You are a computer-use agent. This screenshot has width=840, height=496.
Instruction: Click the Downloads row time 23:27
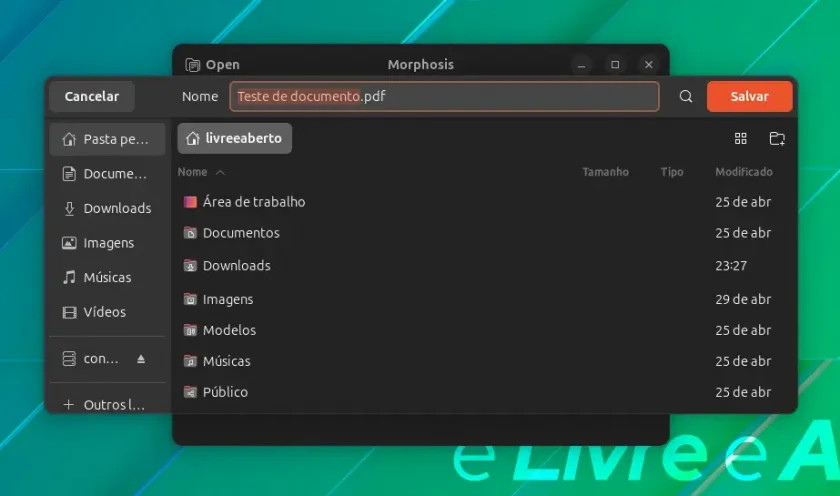coord(731,266)
